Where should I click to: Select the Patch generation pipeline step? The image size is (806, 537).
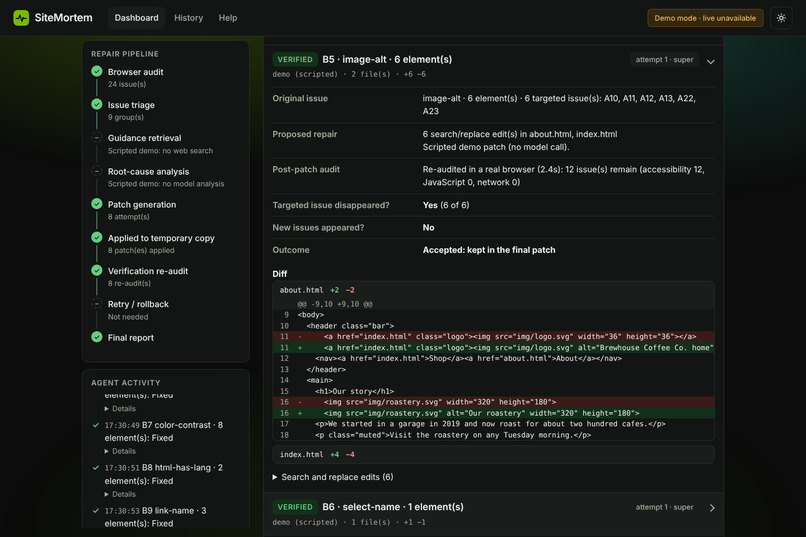tap(166, 210)
